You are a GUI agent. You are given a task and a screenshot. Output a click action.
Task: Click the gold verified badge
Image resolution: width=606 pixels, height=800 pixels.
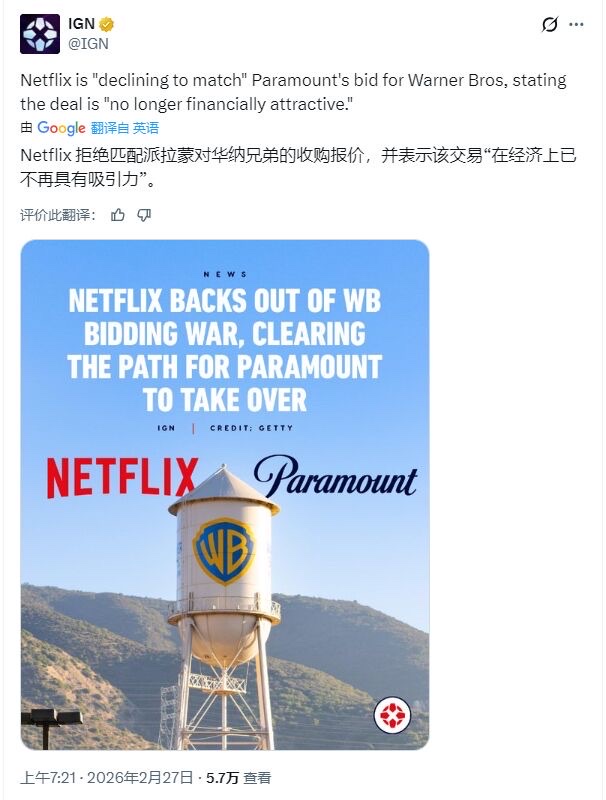(106, 24)
